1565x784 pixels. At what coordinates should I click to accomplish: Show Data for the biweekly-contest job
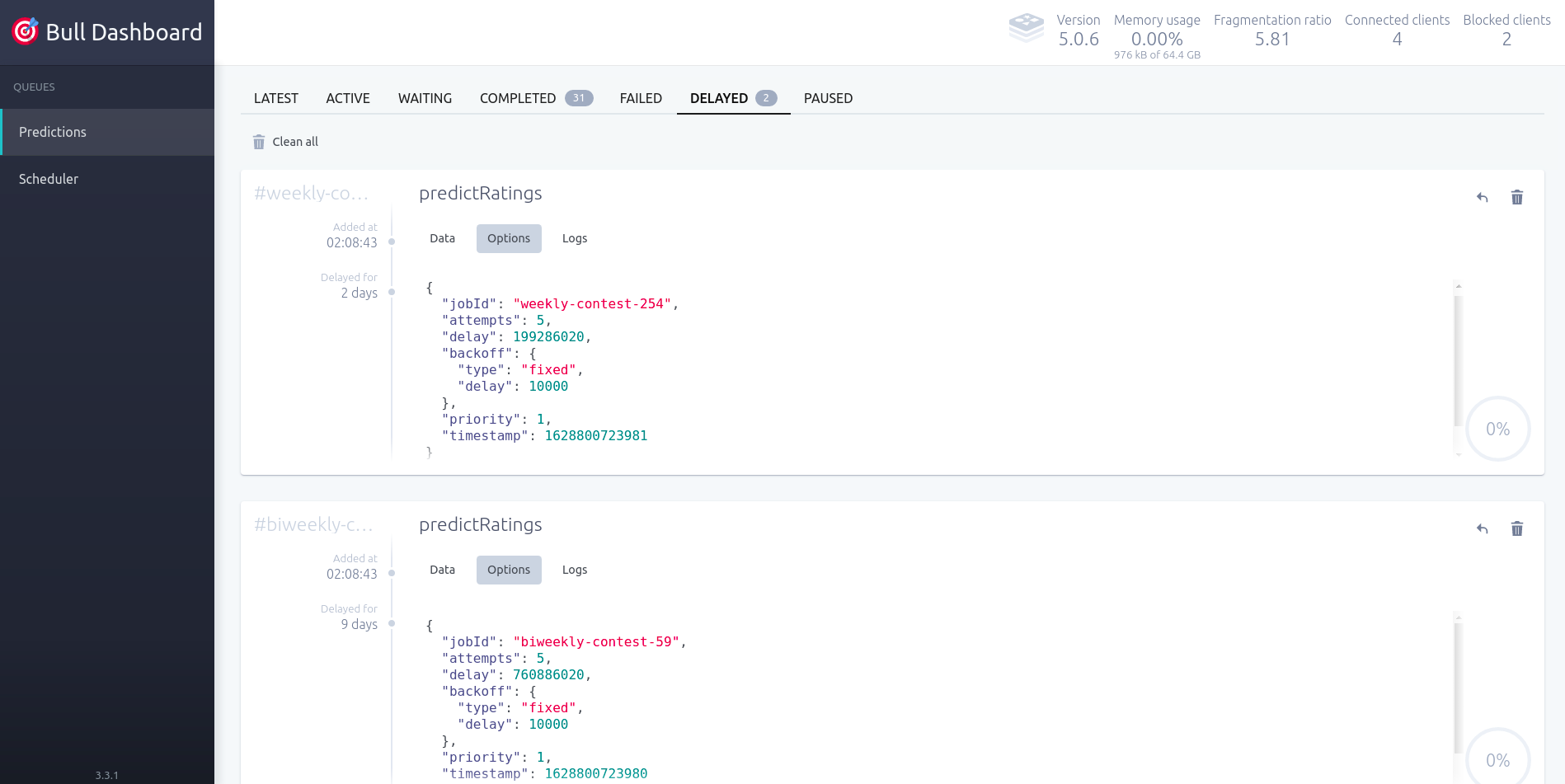pyautogui.click(x=442, y=570)
